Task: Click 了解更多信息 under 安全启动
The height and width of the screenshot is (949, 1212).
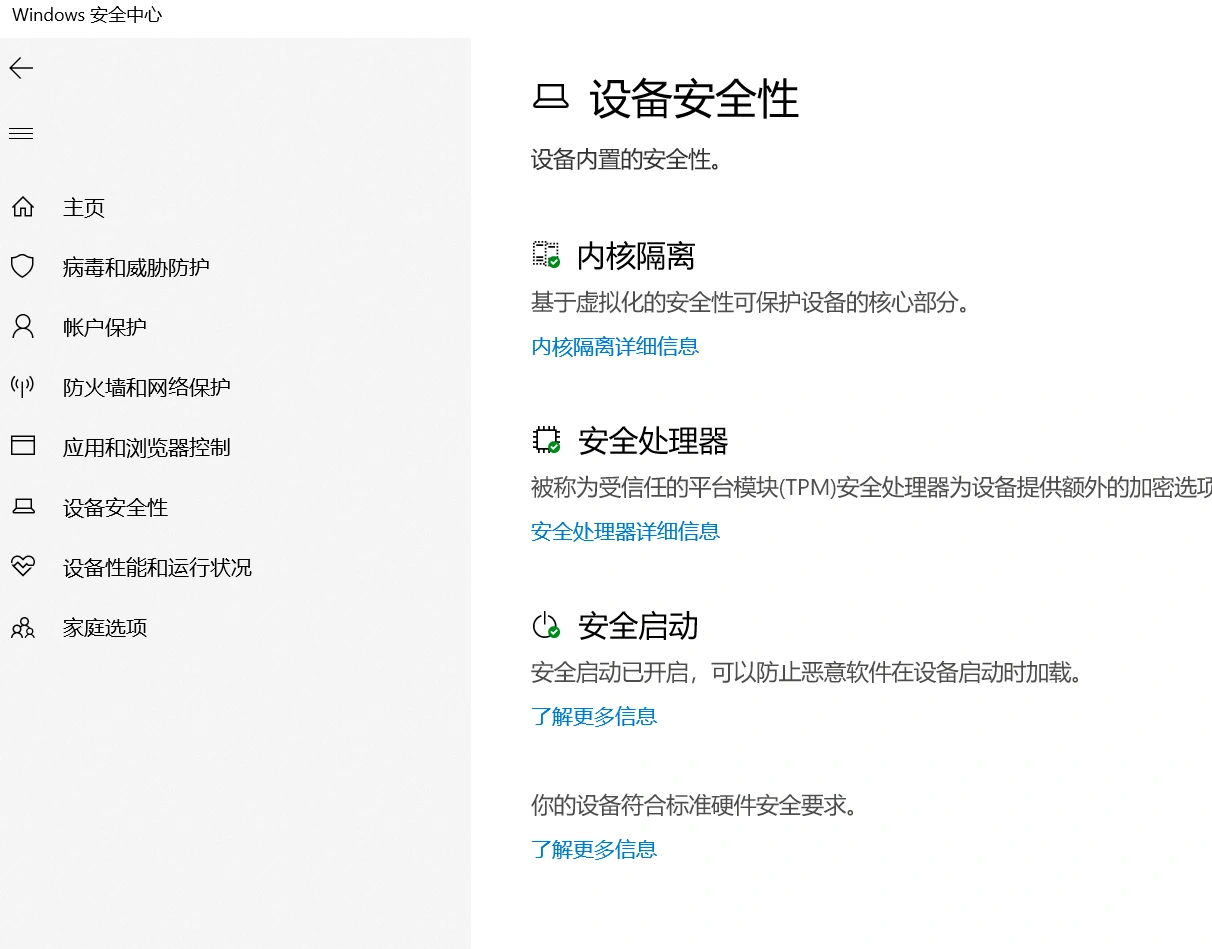Action: click(594, 716)
